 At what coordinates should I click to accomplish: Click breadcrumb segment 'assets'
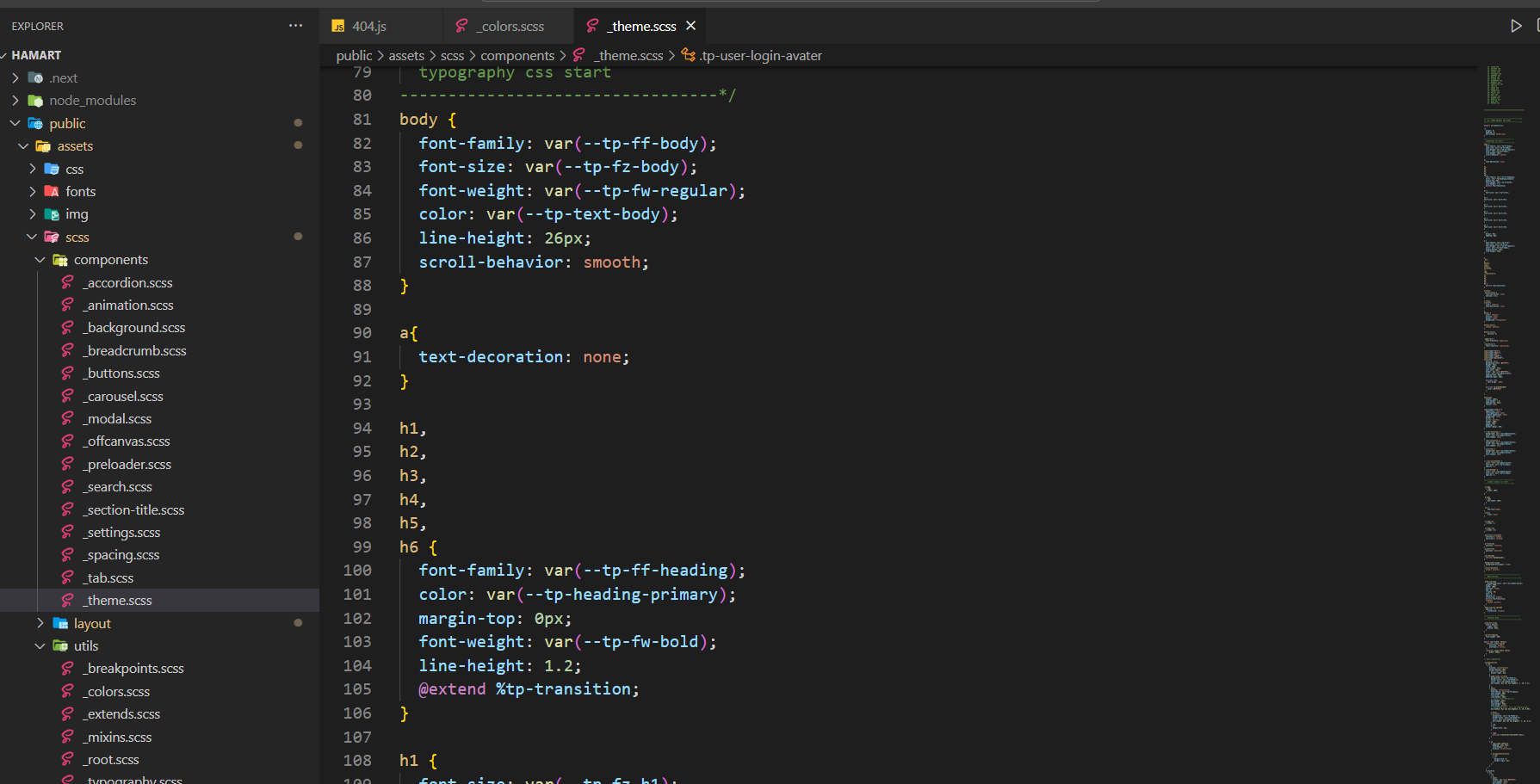click(406, 55)
